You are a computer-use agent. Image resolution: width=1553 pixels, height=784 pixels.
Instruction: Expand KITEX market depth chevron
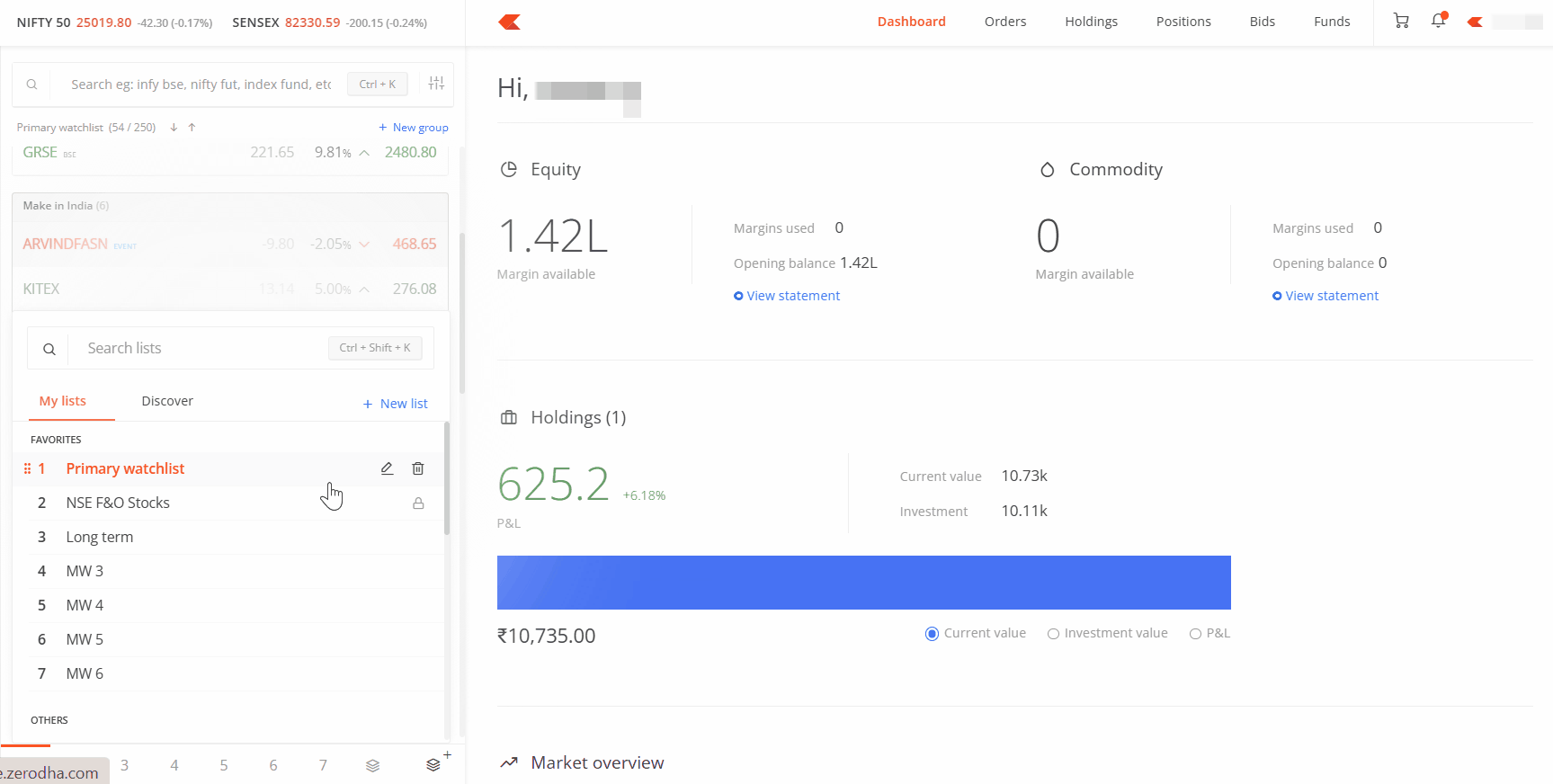click(x=364, y=290)
